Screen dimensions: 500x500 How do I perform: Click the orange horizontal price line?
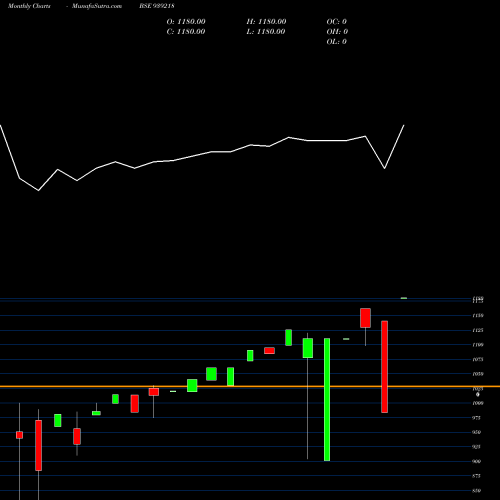pos(250,386)
